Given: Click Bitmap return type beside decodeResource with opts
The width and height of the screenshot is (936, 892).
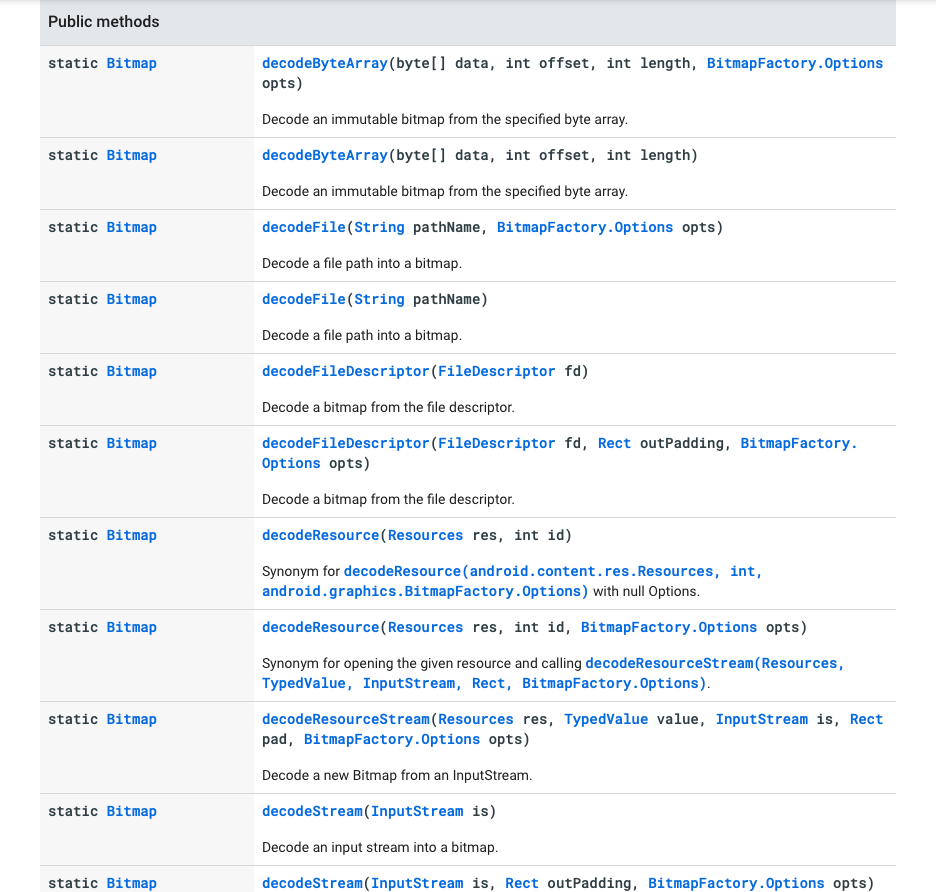Looking at the screenshot, I should 131,628.
